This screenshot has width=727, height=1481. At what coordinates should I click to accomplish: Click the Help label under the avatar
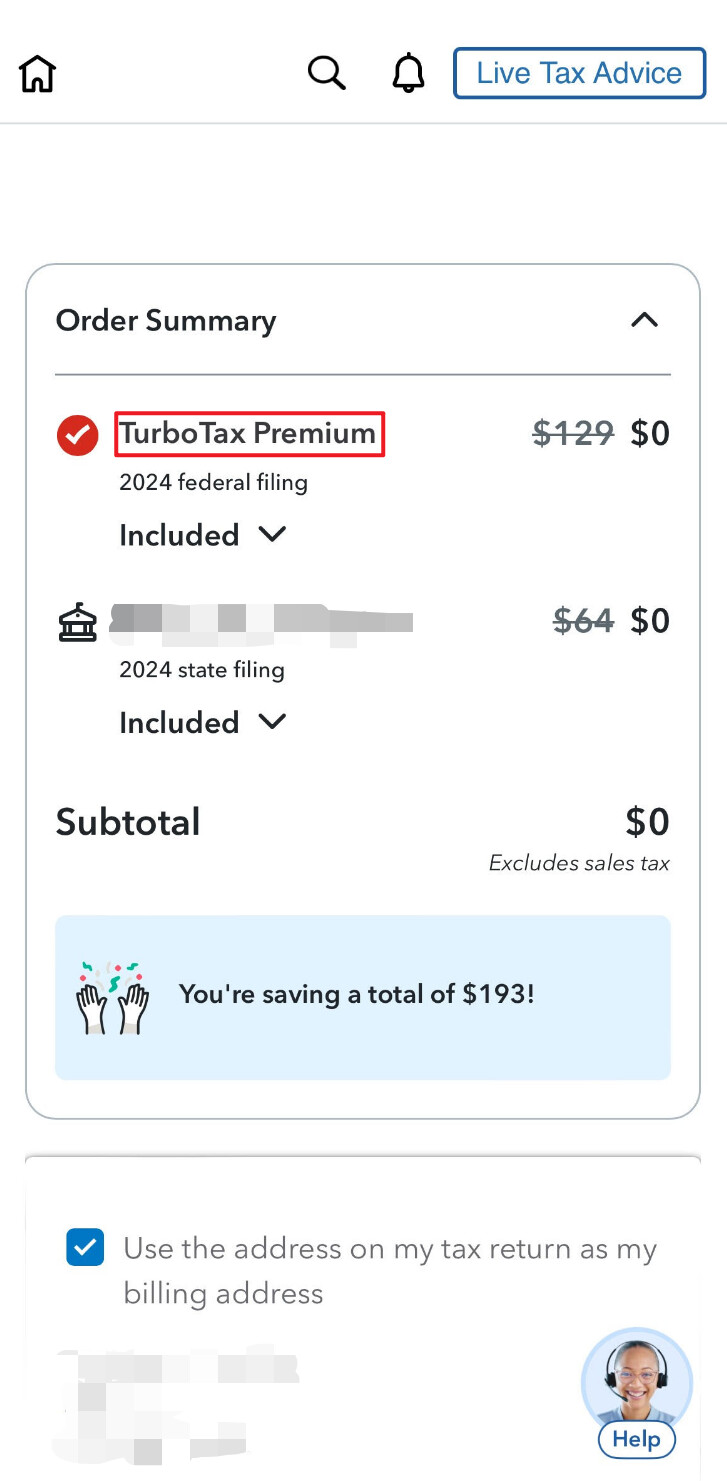coord(637,1439)
